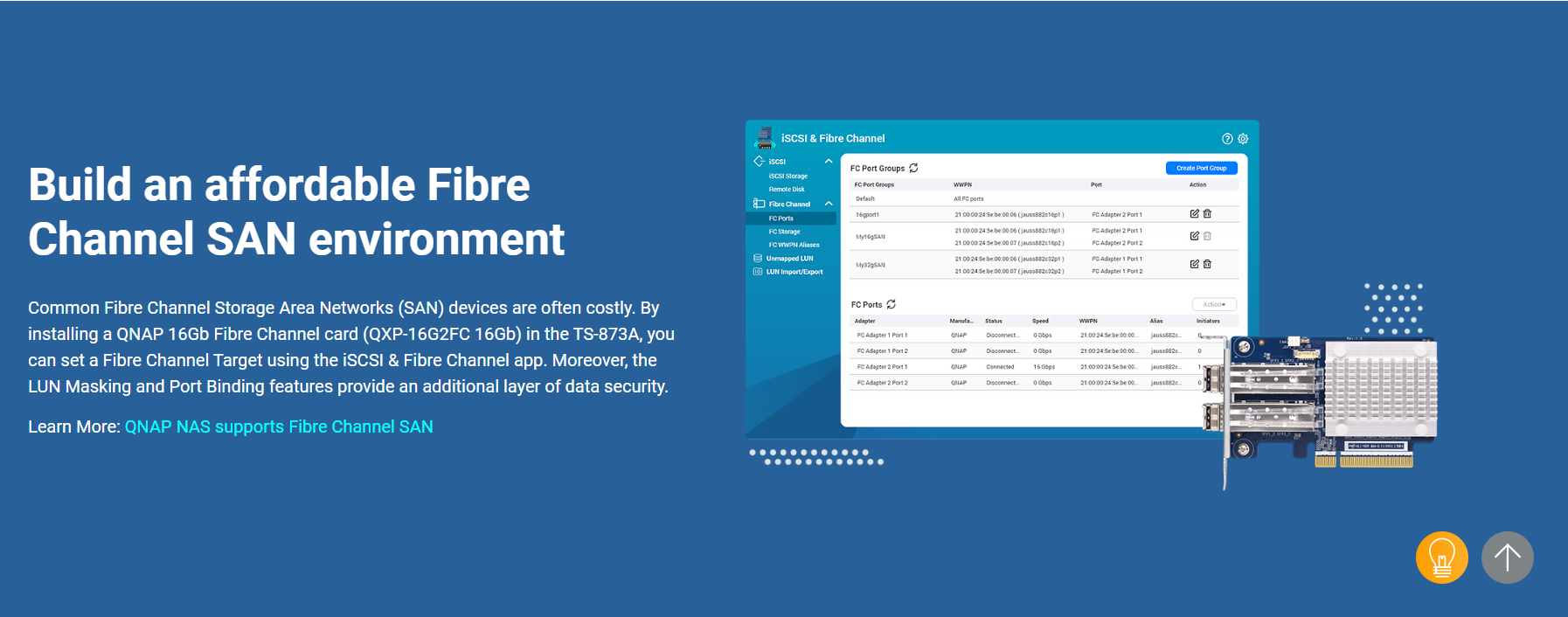Click the orange lightbulb icon
The width and height of the screenshot is (1568, 617).
[1441, 558]
